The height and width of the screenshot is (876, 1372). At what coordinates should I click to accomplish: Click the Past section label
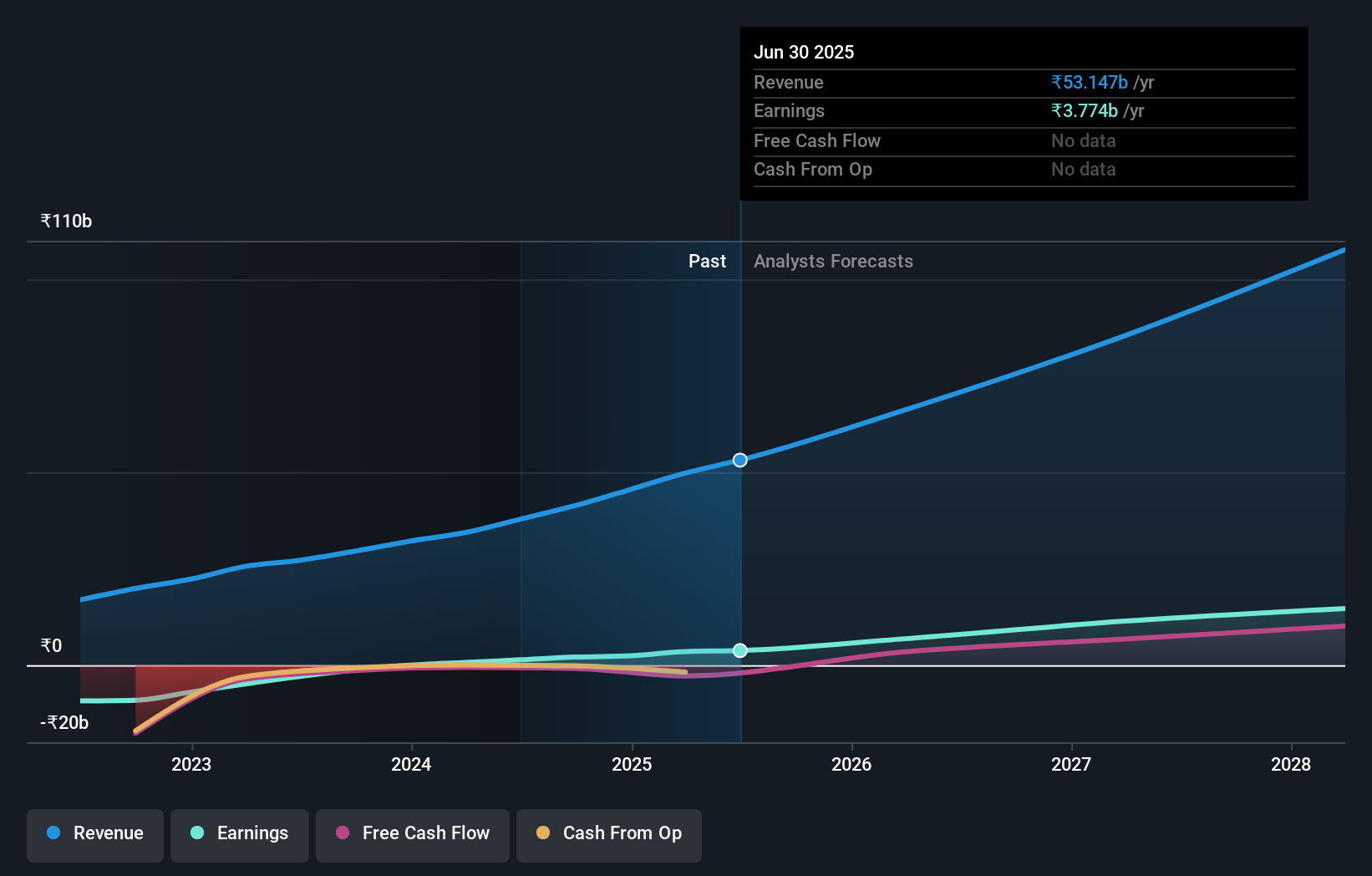(708, 261)
